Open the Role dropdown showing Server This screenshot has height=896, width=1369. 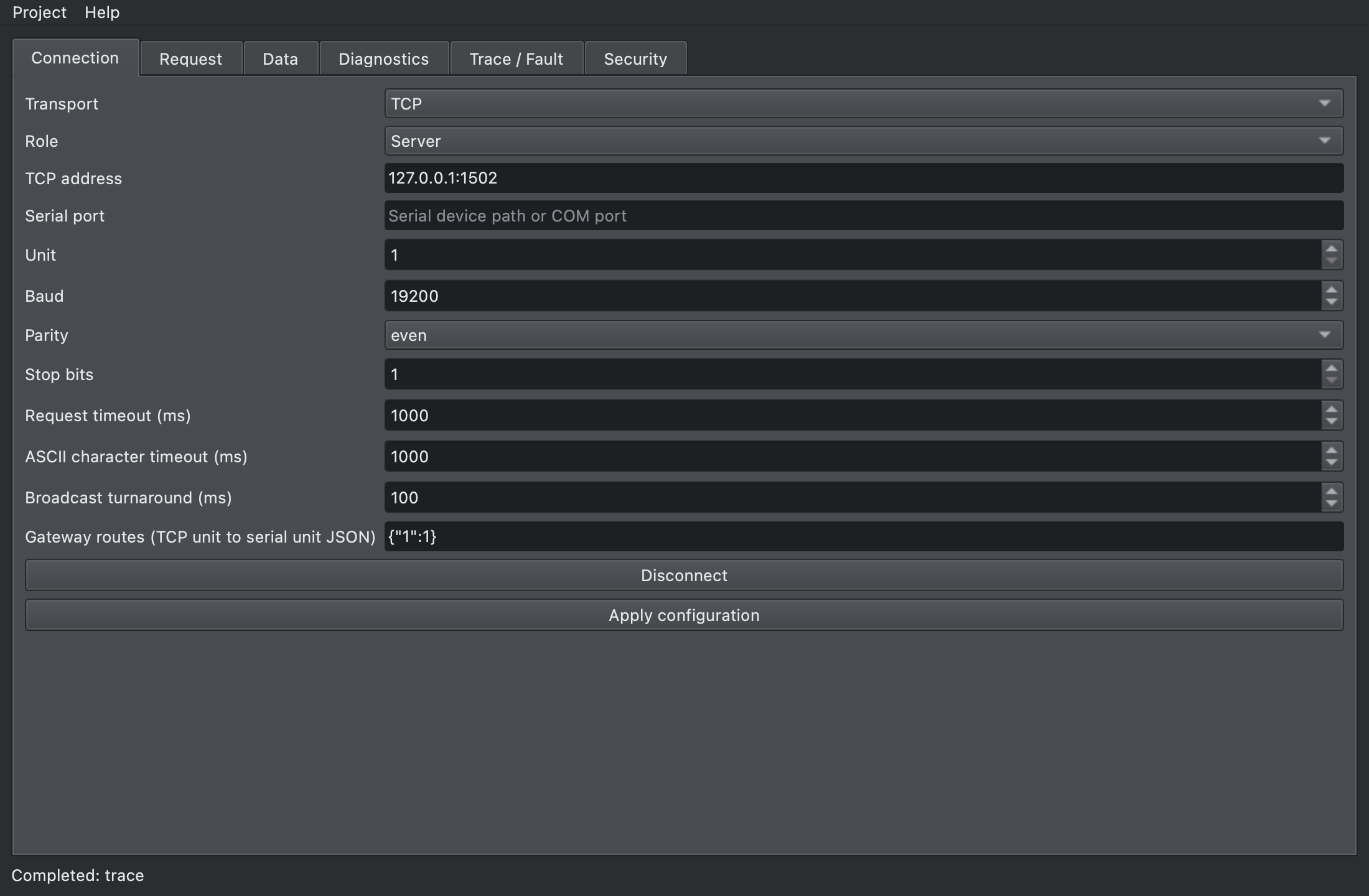click(x=864, y=141)
